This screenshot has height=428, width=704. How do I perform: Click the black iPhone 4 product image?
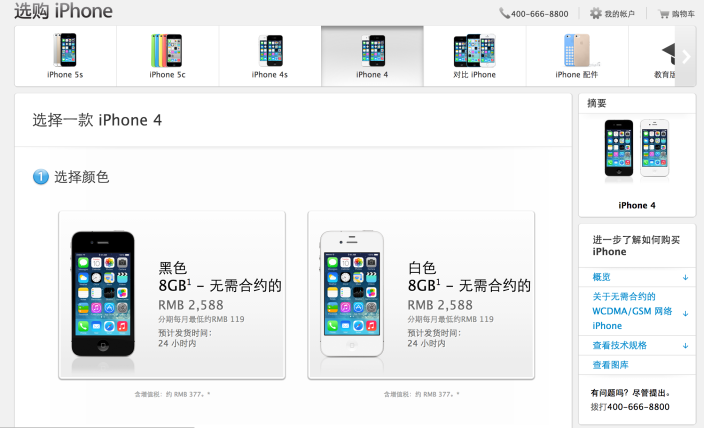coord(103,294)
